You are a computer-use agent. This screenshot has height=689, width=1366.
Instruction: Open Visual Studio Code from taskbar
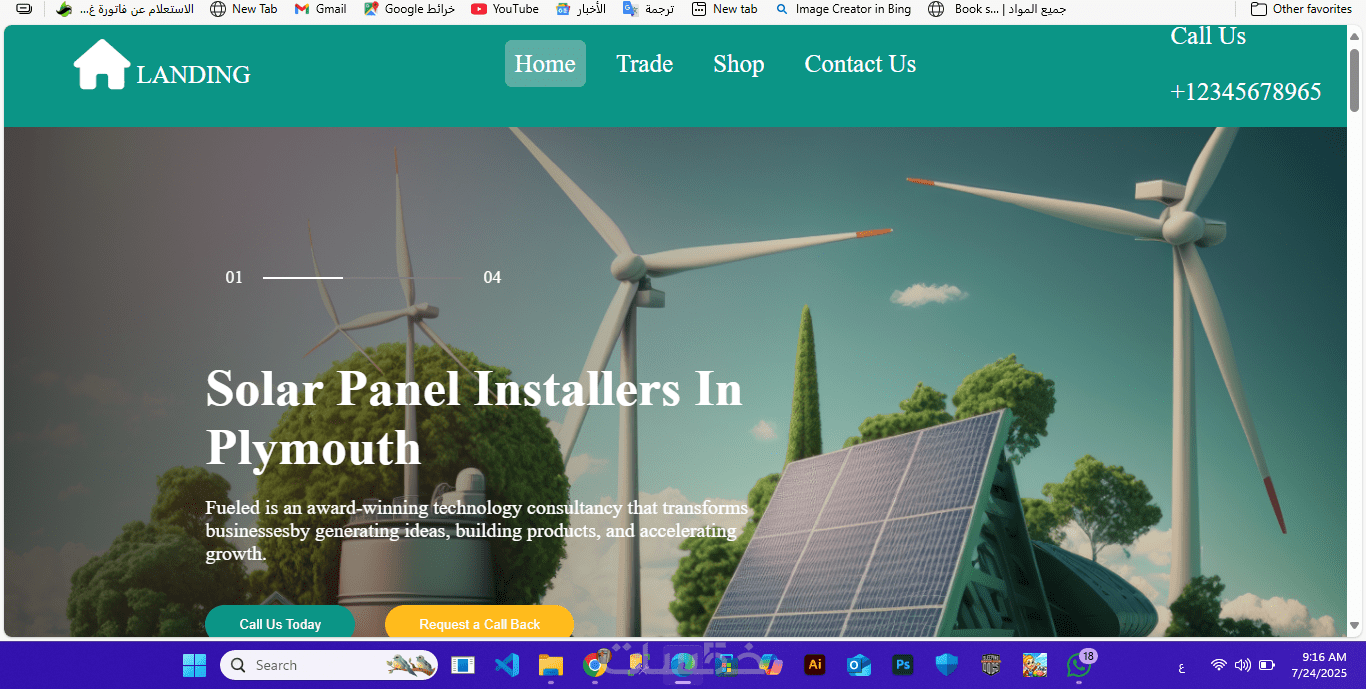click(507, 665)
